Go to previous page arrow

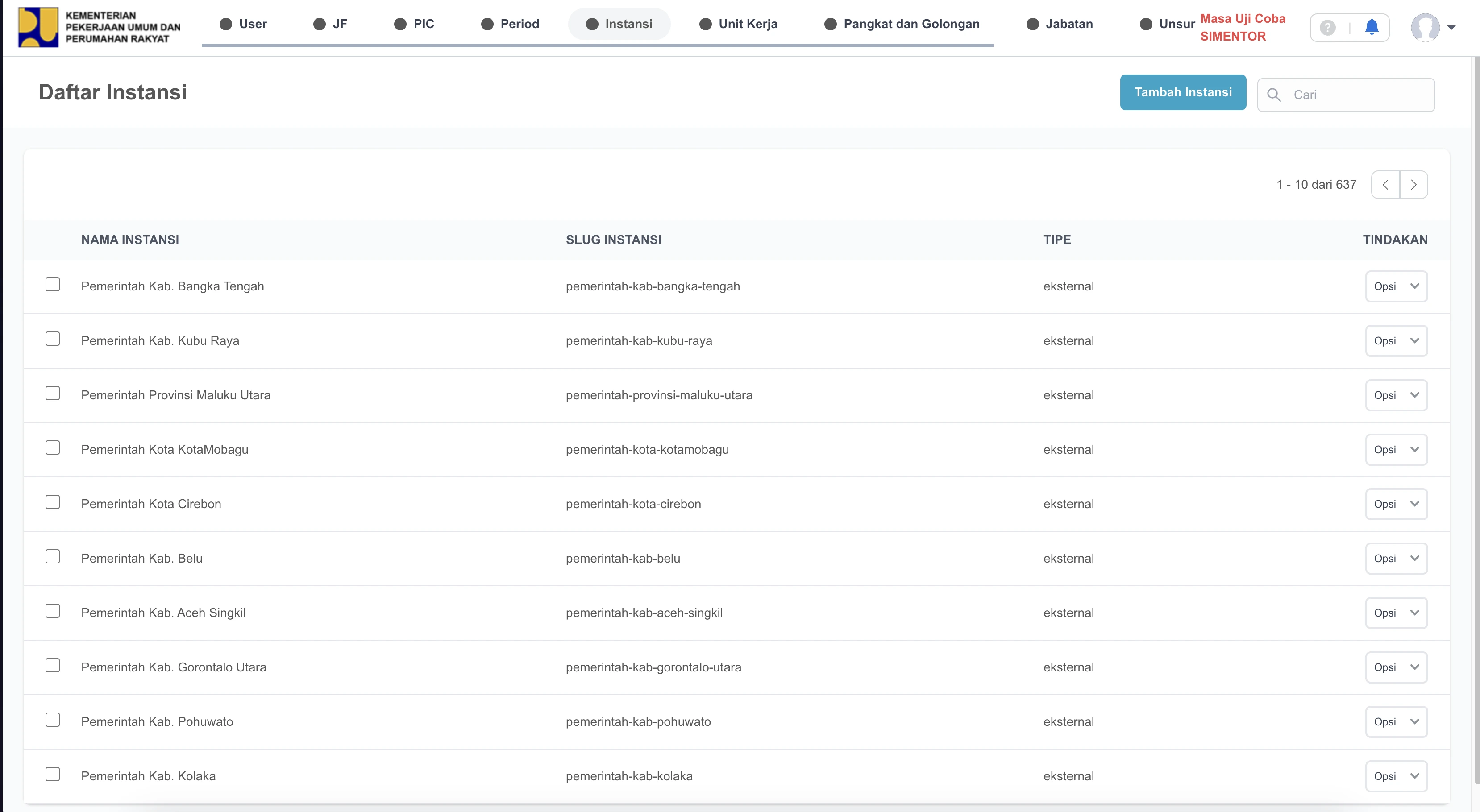[1385, 185]
